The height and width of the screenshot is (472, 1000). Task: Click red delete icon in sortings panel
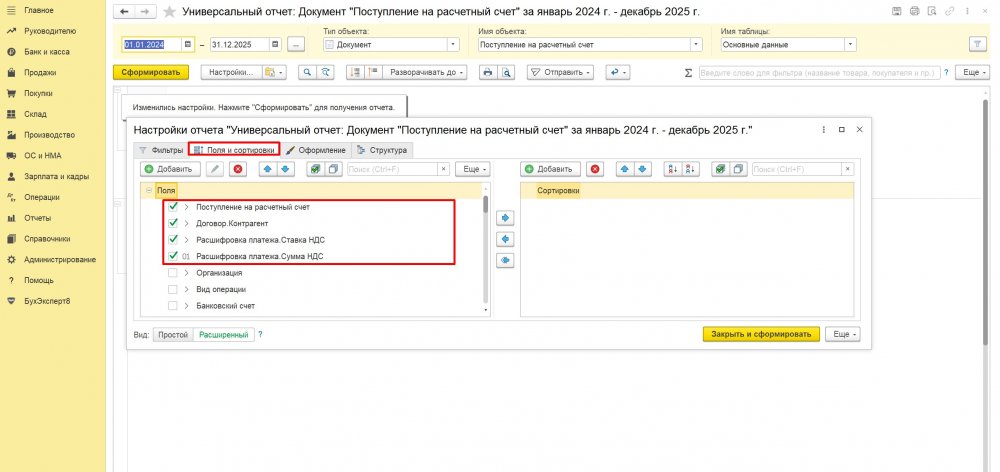pos(594,169)
